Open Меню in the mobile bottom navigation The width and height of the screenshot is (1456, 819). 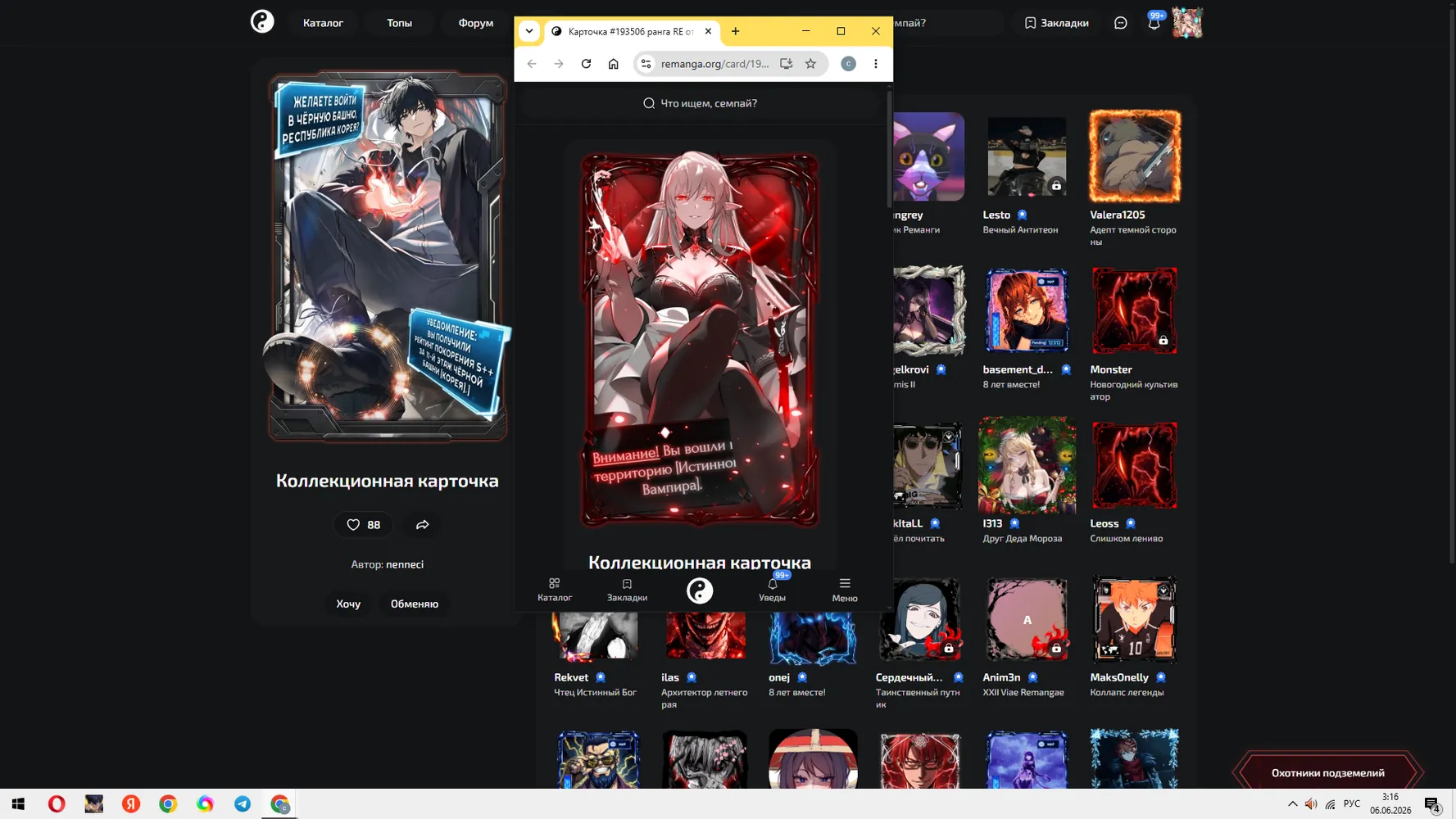pos(845,590)
